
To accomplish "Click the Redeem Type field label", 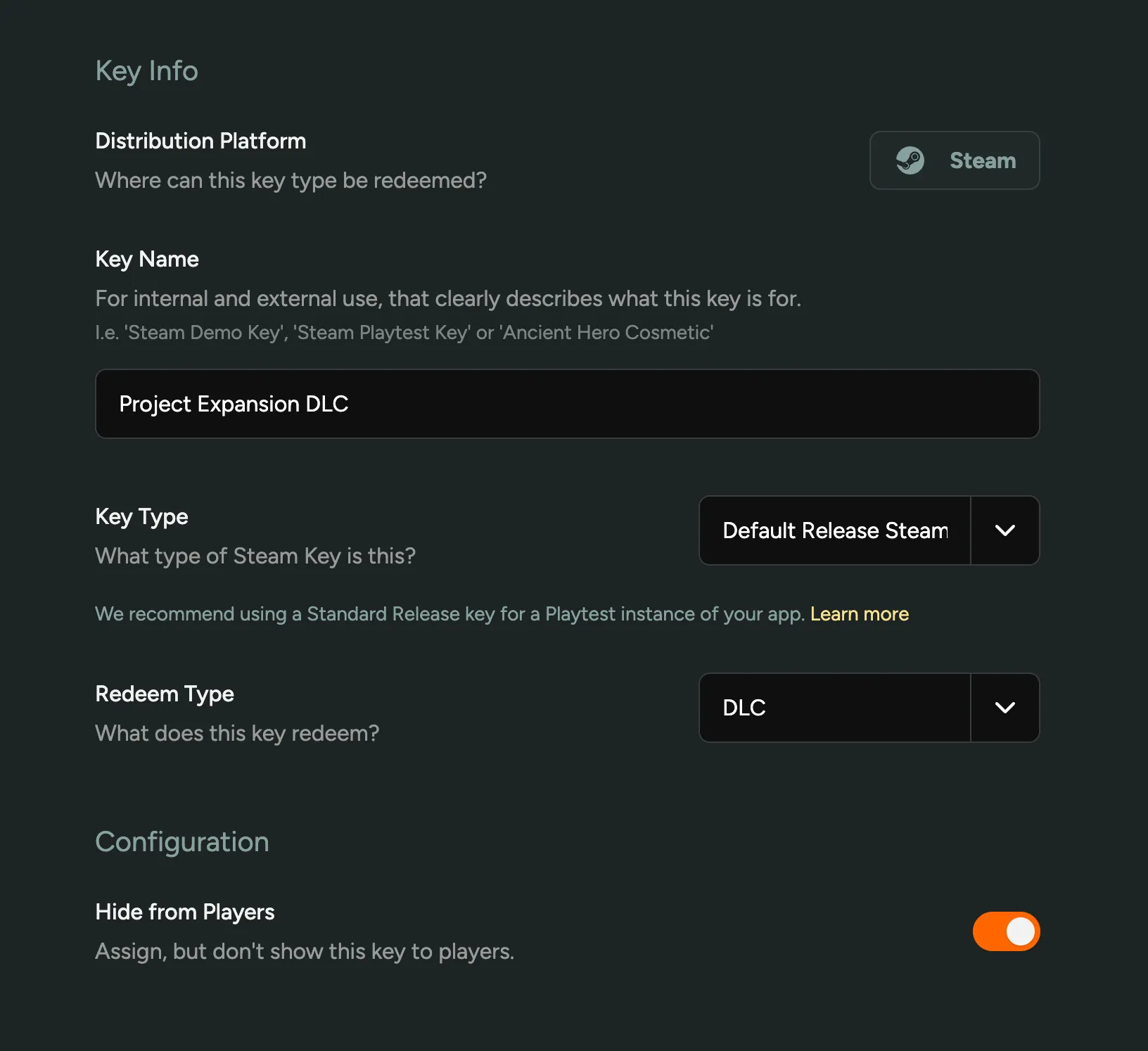I will click(x=164, y=694).
